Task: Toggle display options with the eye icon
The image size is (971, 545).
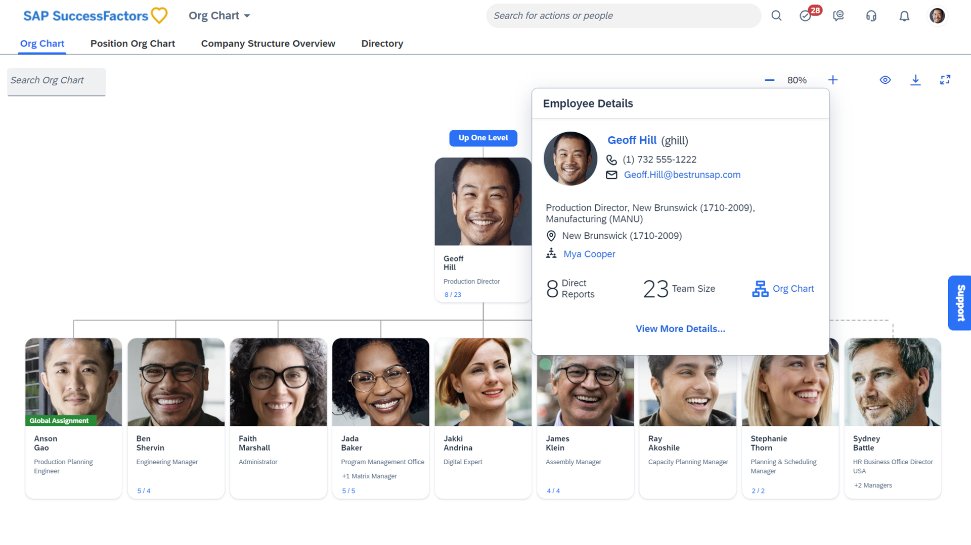Action: 885,80
